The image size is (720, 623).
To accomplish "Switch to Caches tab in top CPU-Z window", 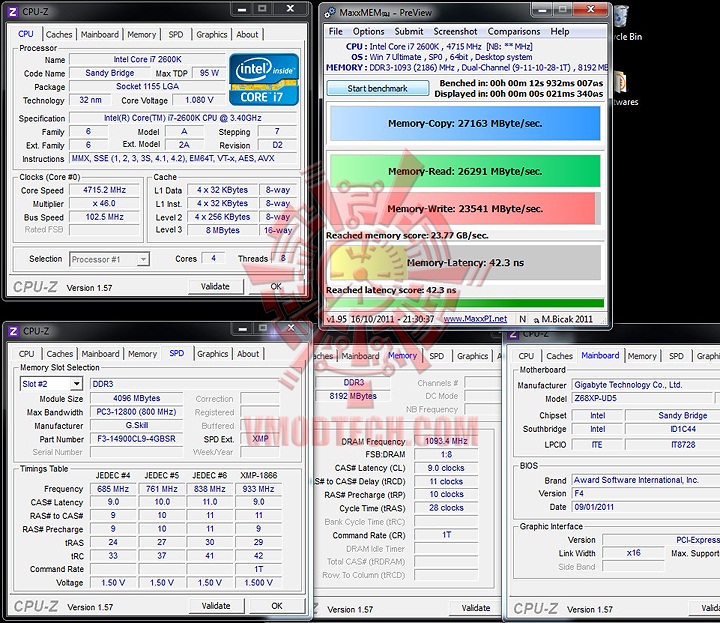I will [59, 34].
